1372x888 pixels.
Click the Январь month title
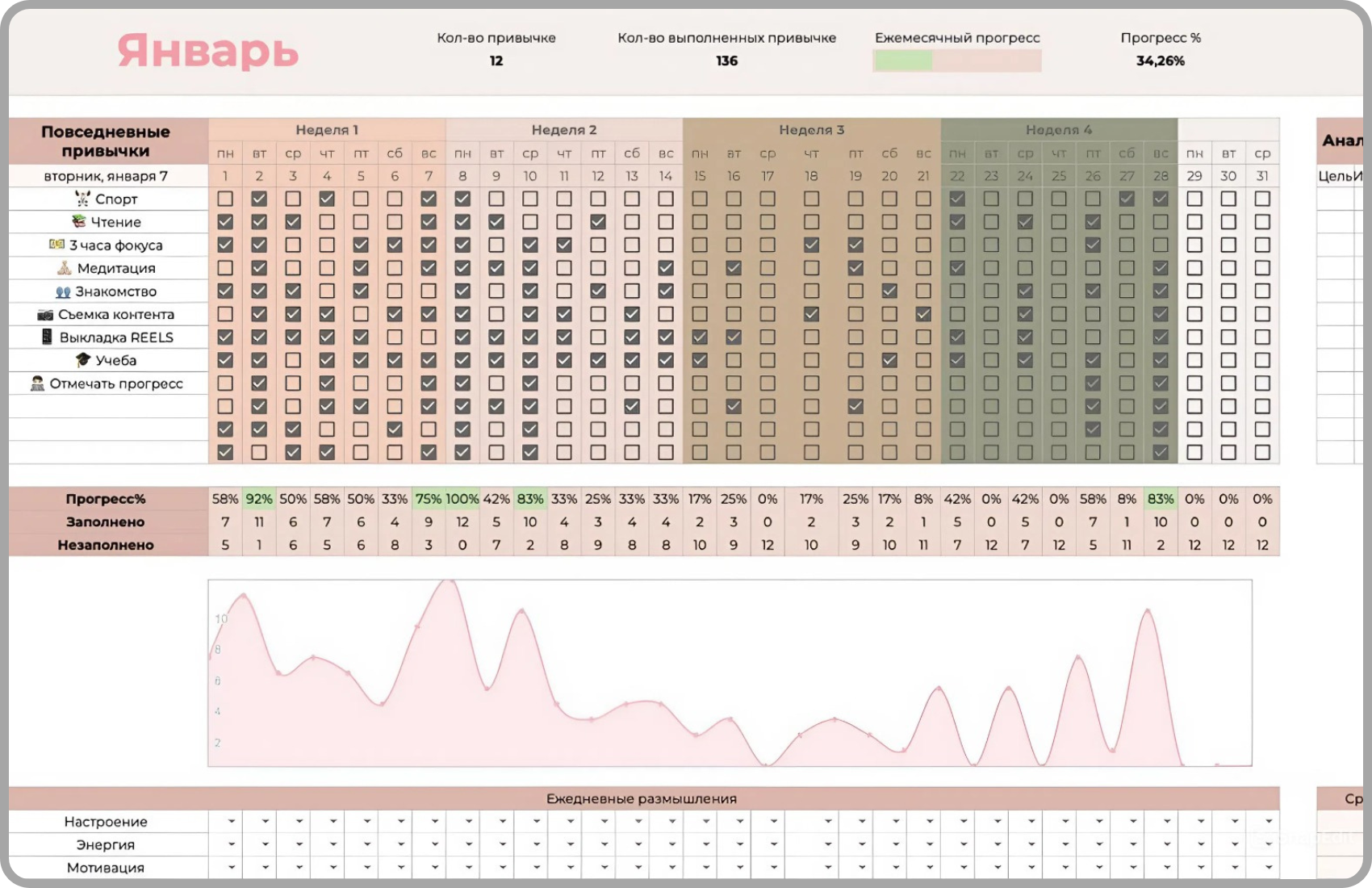coord(208,52)
